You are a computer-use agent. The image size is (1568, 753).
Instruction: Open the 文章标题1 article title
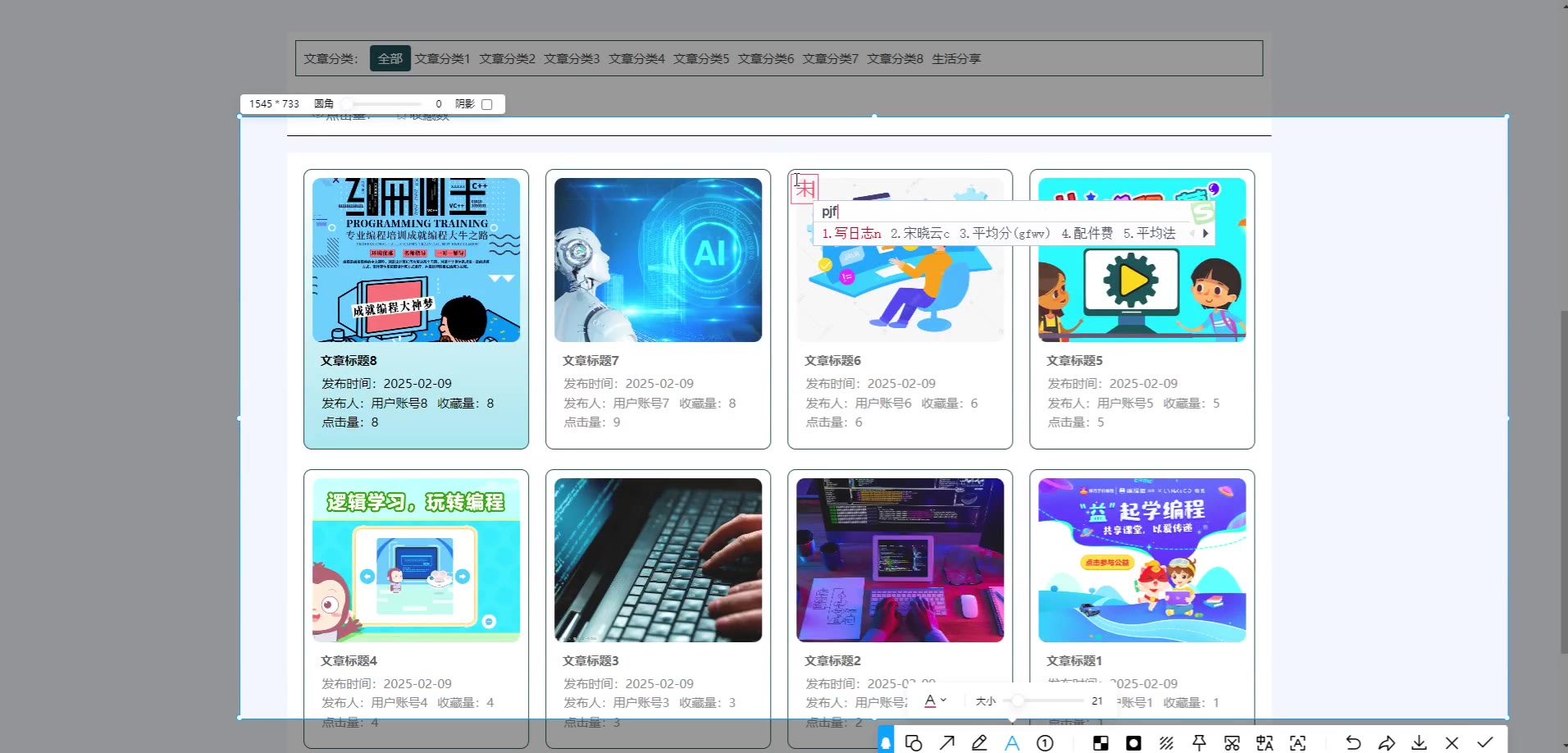tap(1074, 660)
